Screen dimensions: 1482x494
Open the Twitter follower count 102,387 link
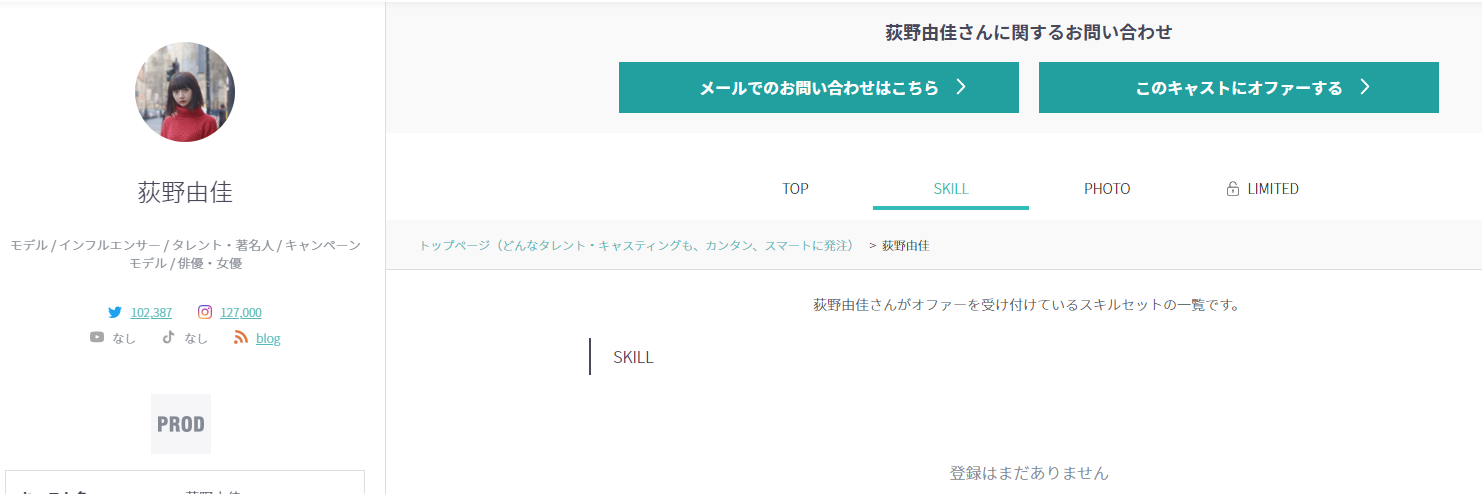[151, 313]
